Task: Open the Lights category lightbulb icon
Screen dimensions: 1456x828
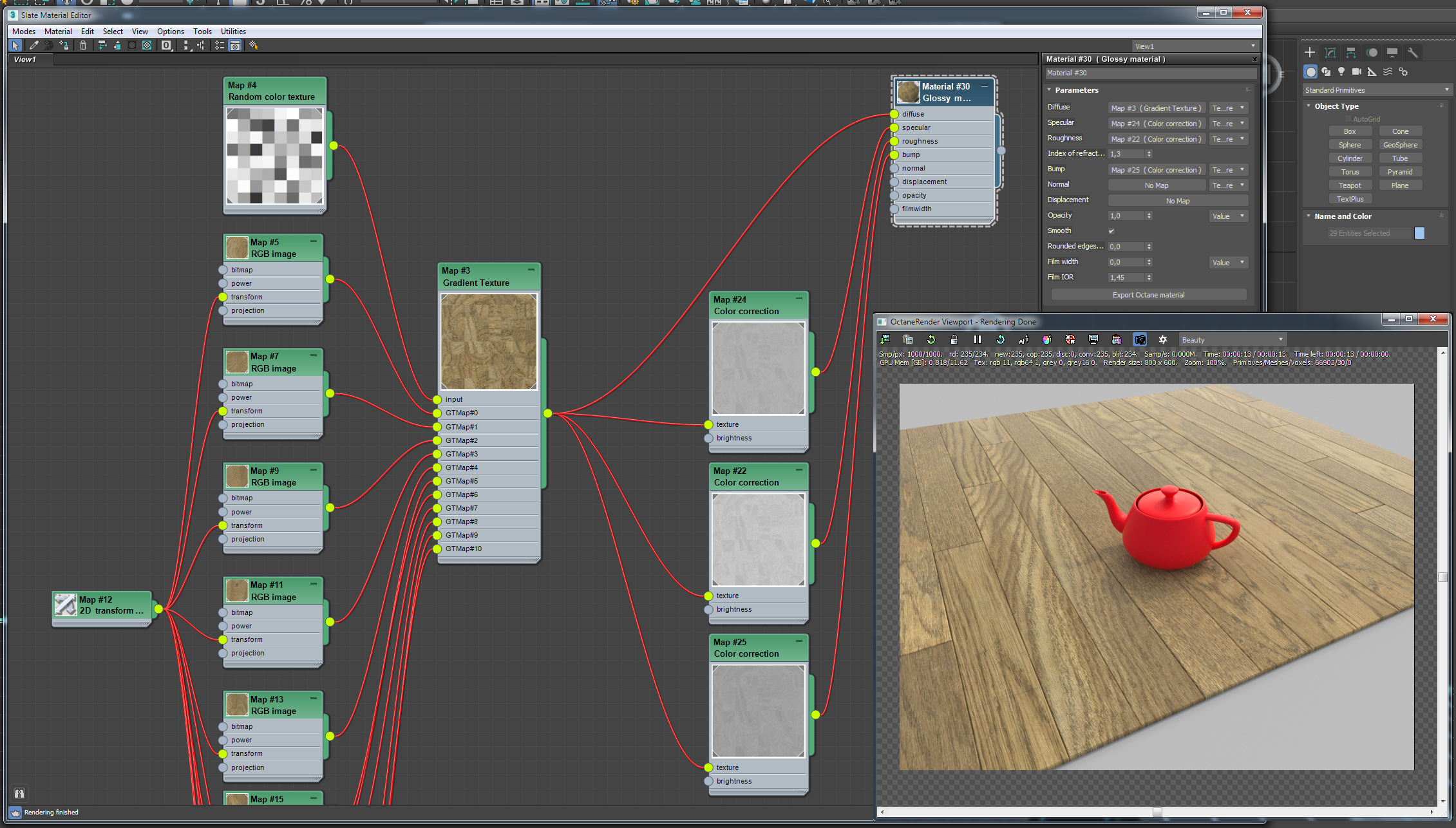Action: click(x=1341, y=71)
